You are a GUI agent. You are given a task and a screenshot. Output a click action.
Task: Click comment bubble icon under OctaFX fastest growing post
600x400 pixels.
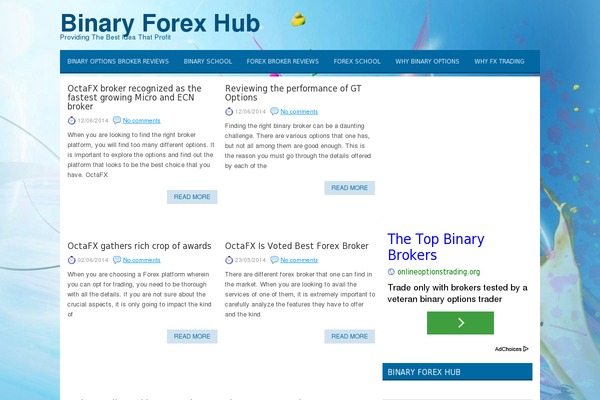pos(117,120)
